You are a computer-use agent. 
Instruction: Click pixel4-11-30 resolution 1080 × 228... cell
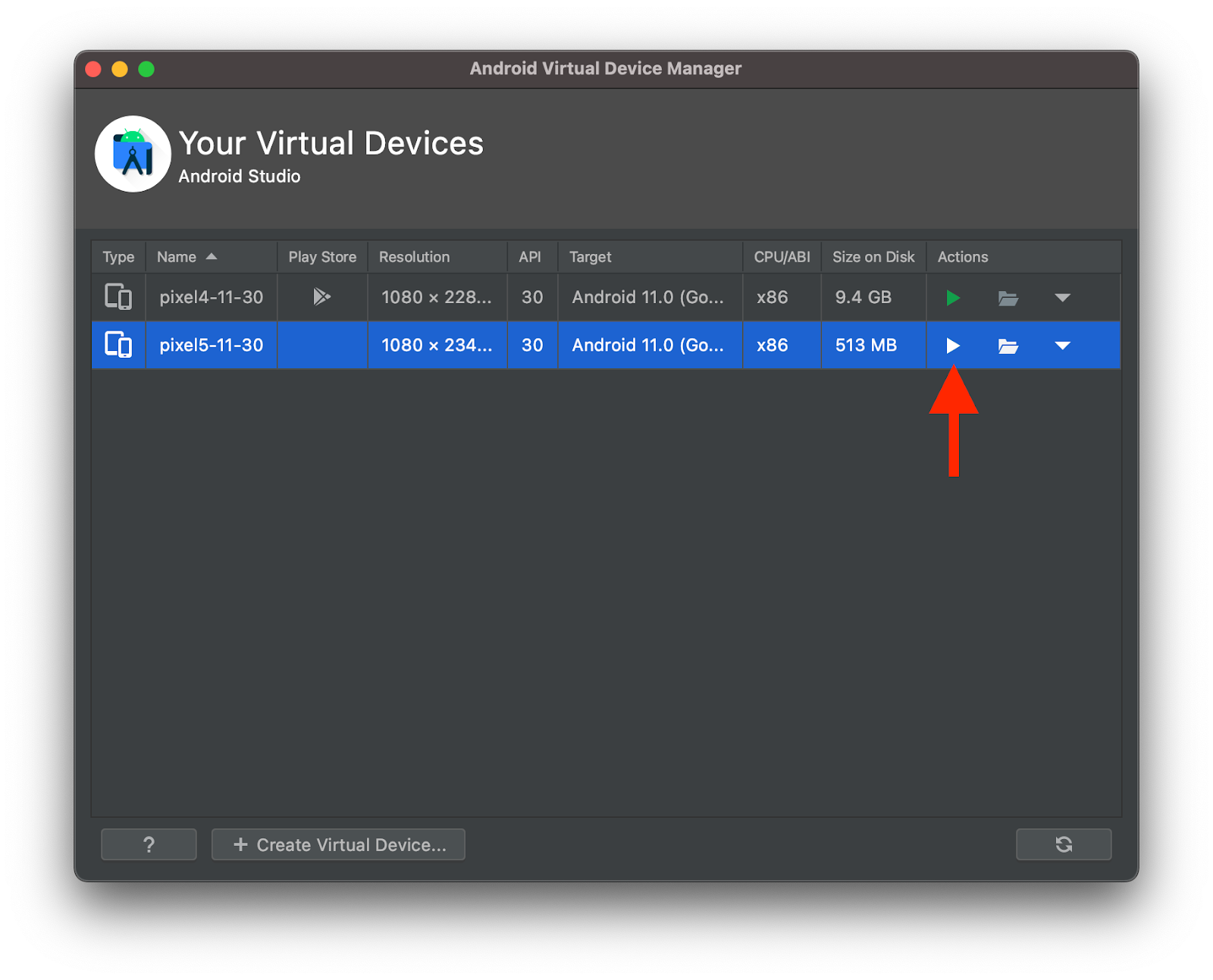tap(437, 297)
